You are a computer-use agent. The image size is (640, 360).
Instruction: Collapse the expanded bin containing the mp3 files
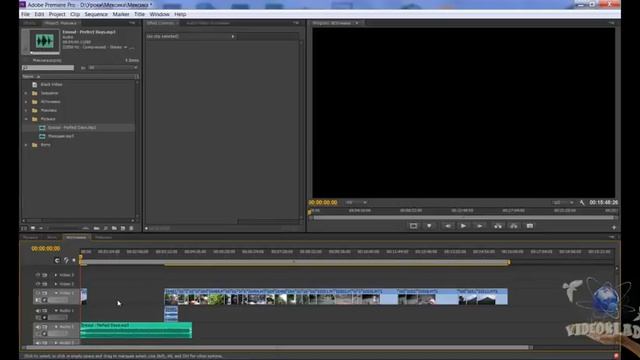coord(26,119)
